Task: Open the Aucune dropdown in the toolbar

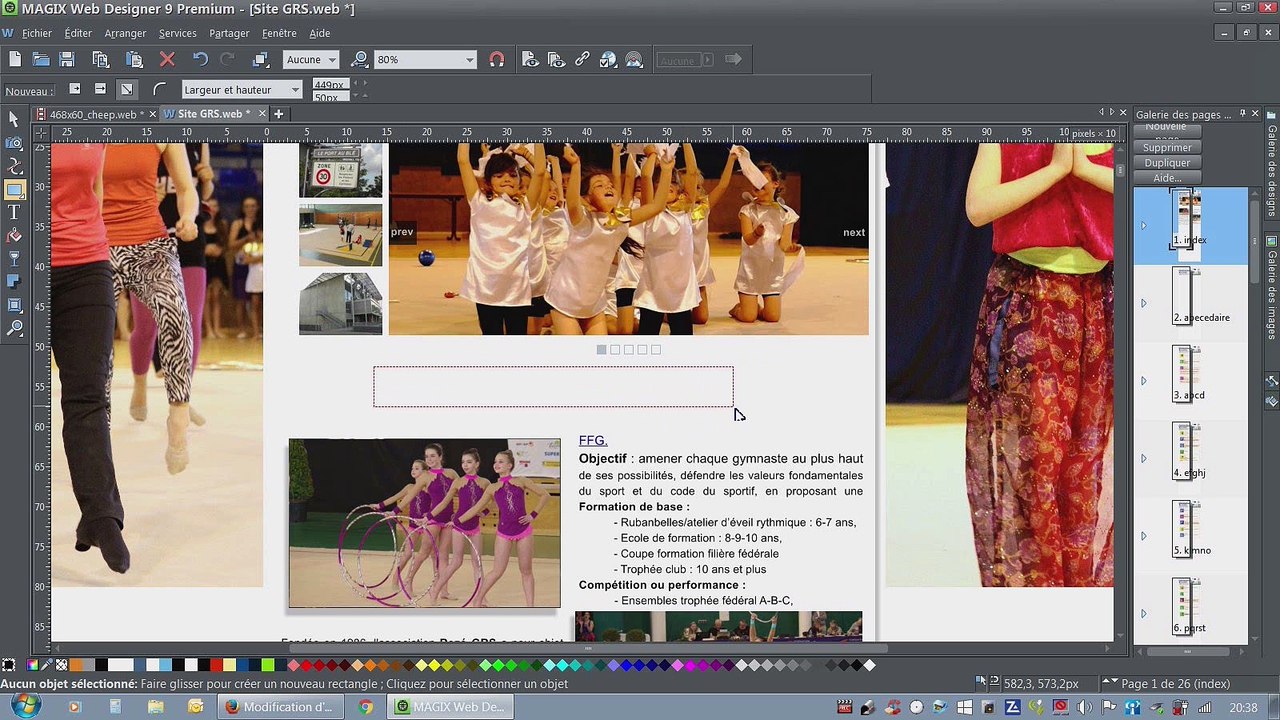Action: [311, 60]
